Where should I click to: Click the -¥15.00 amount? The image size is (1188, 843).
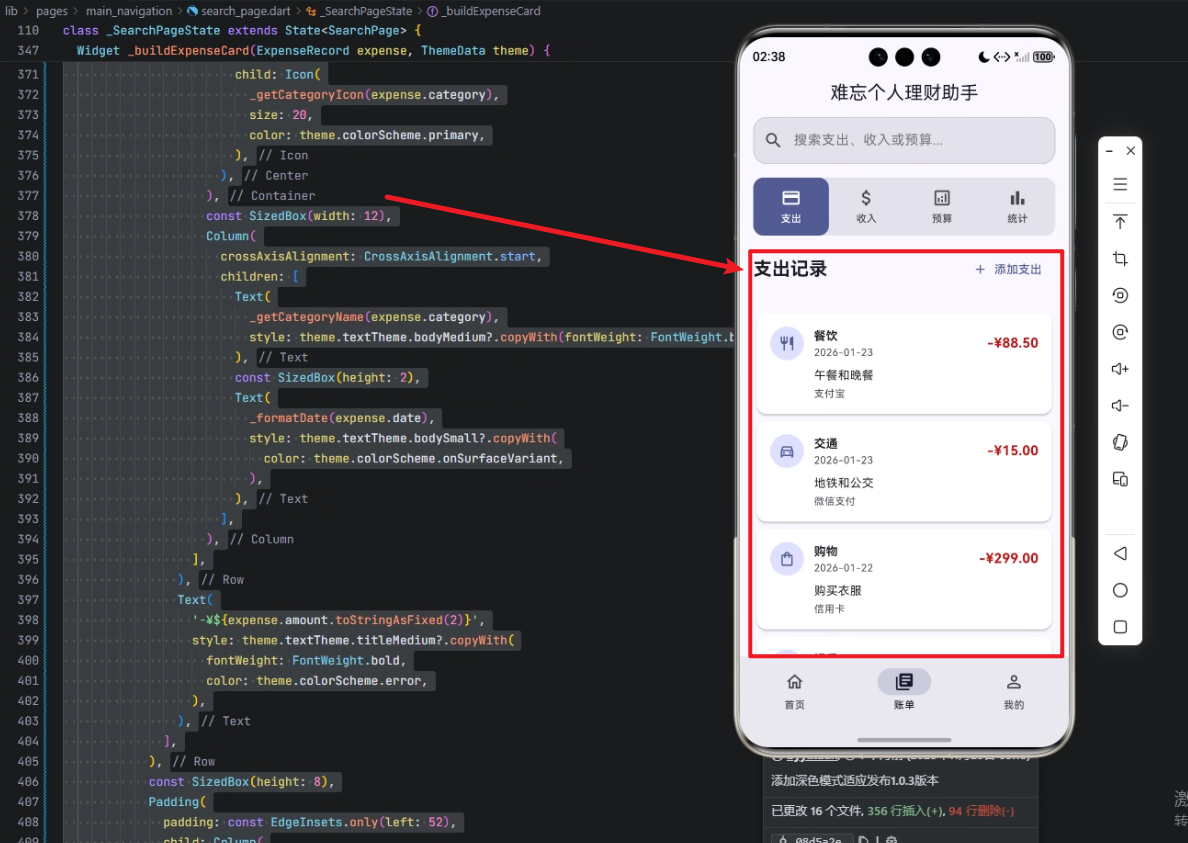pyautogui.click(x=1012, y=451)
